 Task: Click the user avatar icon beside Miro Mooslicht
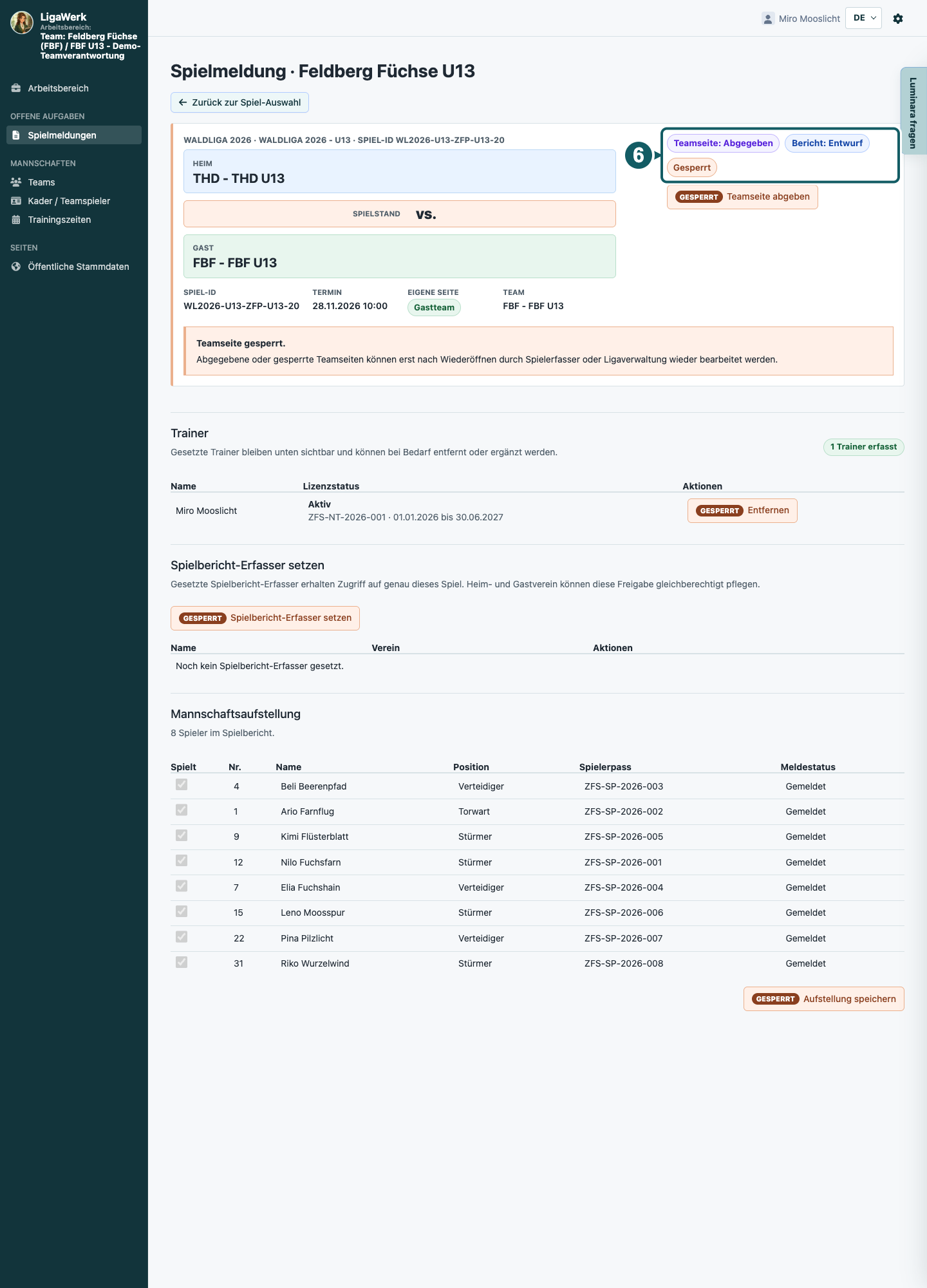(767, 19)
